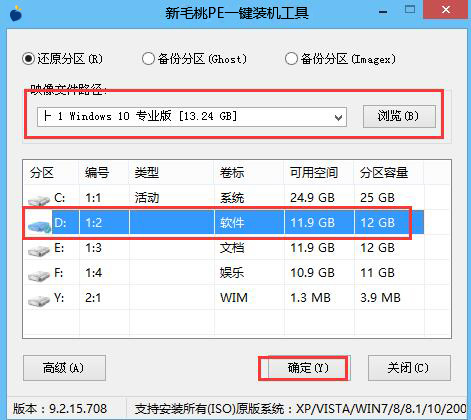
Task: Close the window with the red X
Action: coord(446,10)
